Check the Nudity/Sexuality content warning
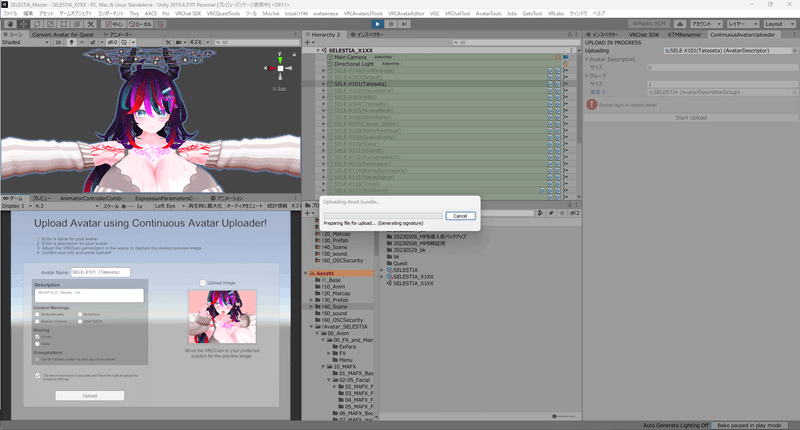Image resolution: width=800 pixels, height=430 pixels. coord(37,314)
